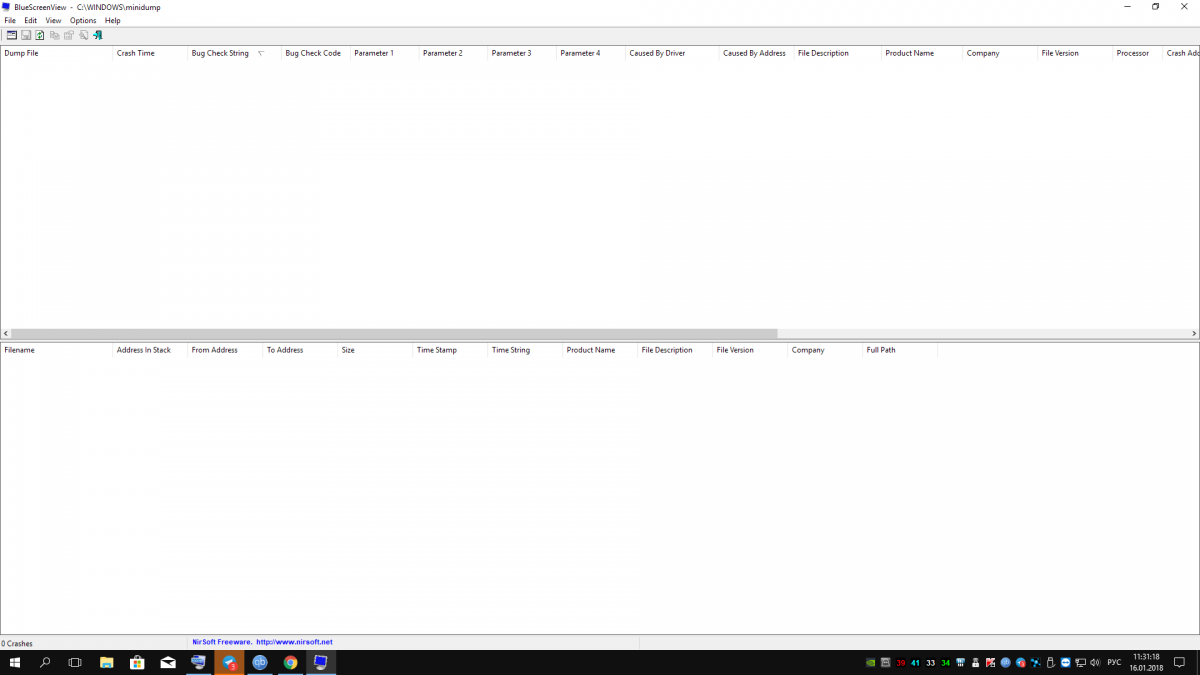
Task: Click the horizontal scrollbar thumb in upper pane
Action: click(x=394, y=334)
